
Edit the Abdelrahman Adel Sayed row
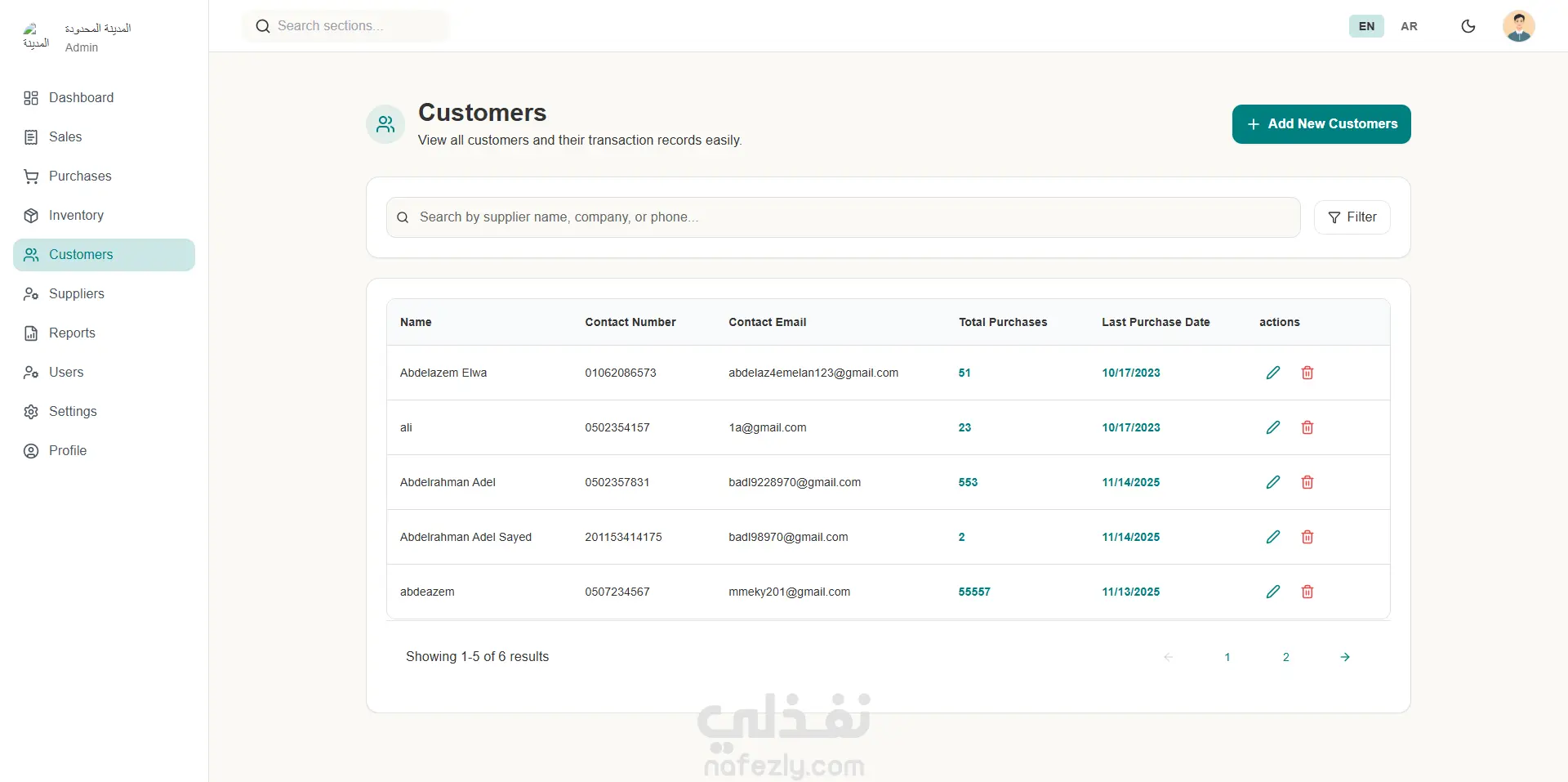coord(1272,537)
